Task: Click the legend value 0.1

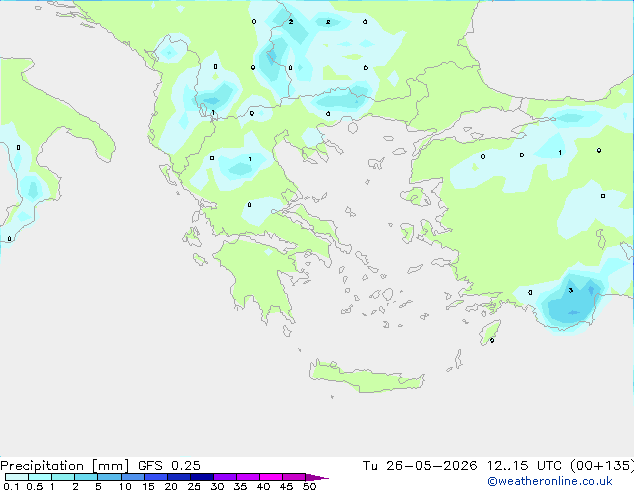Action: tap(10, 486)
